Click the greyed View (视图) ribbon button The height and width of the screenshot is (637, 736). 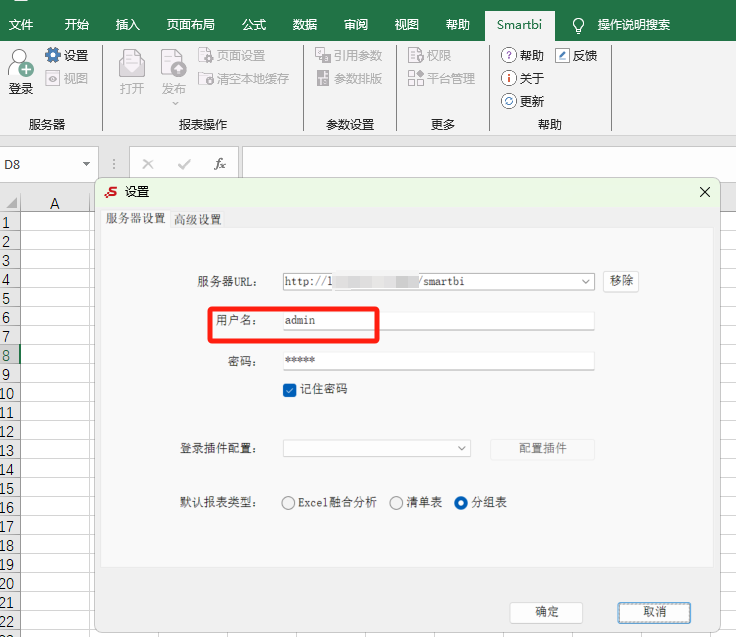click(67, 78)
